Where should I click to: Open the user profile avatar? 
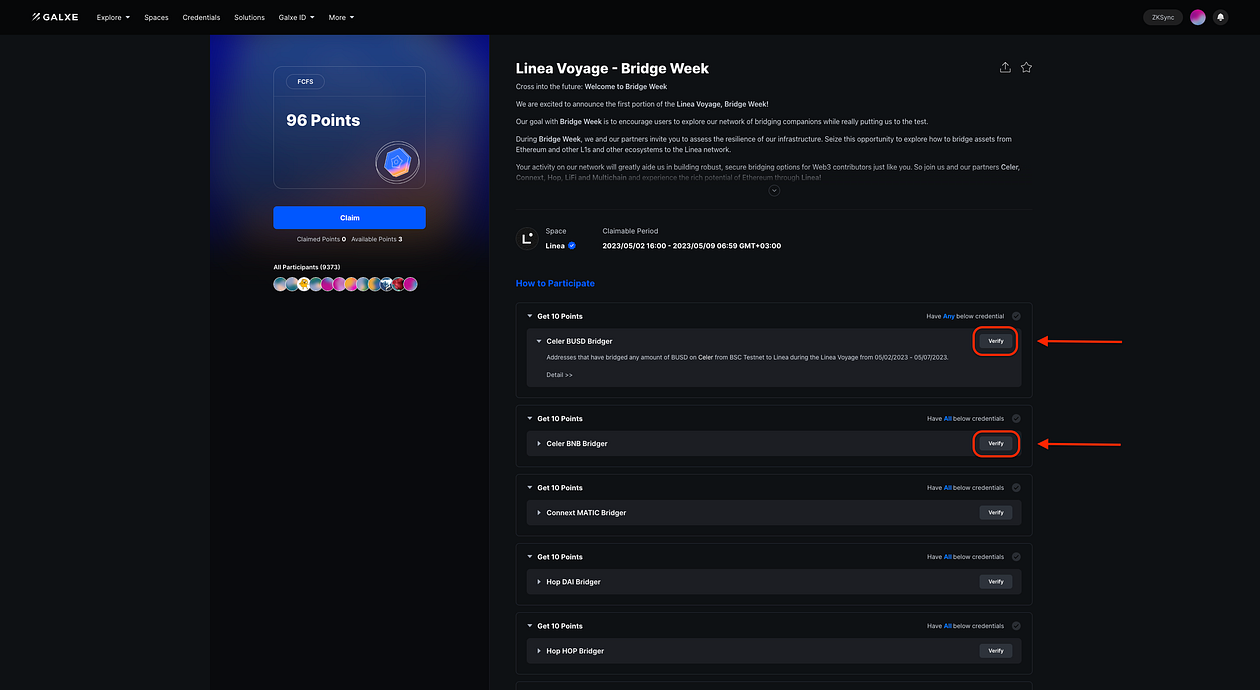pos(1197,17)
